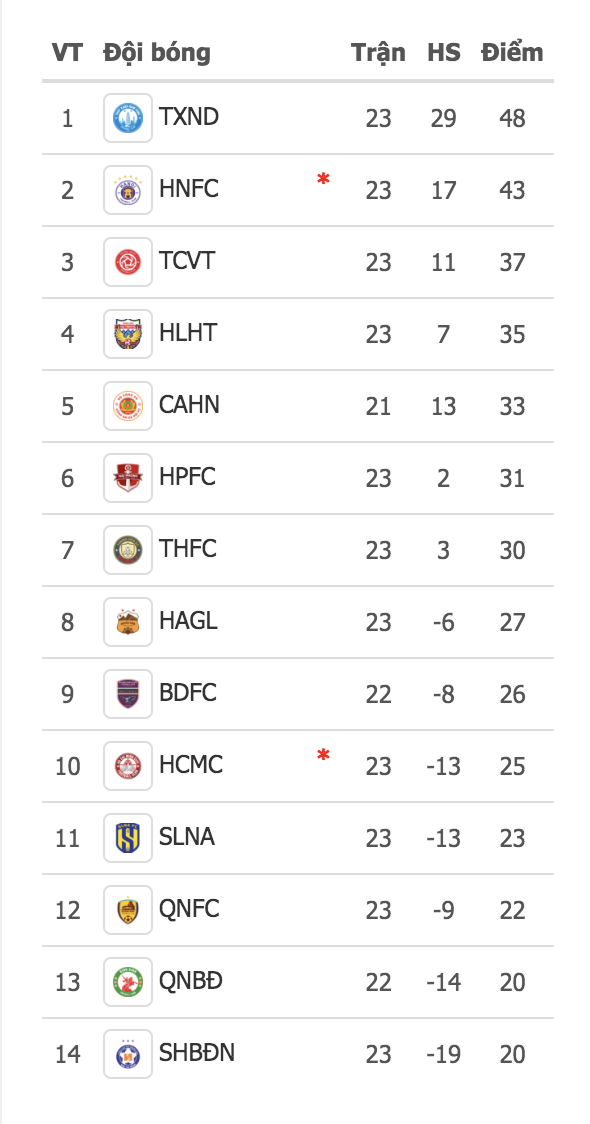The width and height of the screenshot is (590, 1124).
Task: Click the SLNA yellow-blue logo
Action: (128, 838)
